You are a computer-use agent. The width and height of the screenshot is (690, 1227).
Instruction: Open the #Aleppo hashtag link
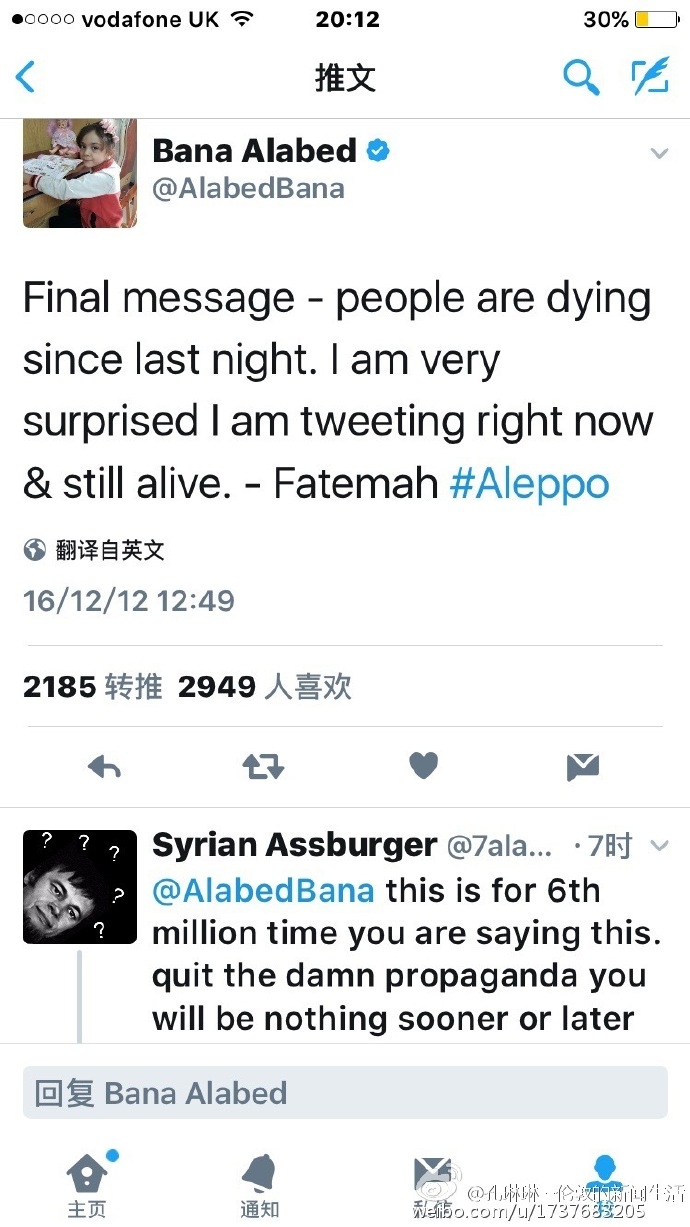(529, 484)
